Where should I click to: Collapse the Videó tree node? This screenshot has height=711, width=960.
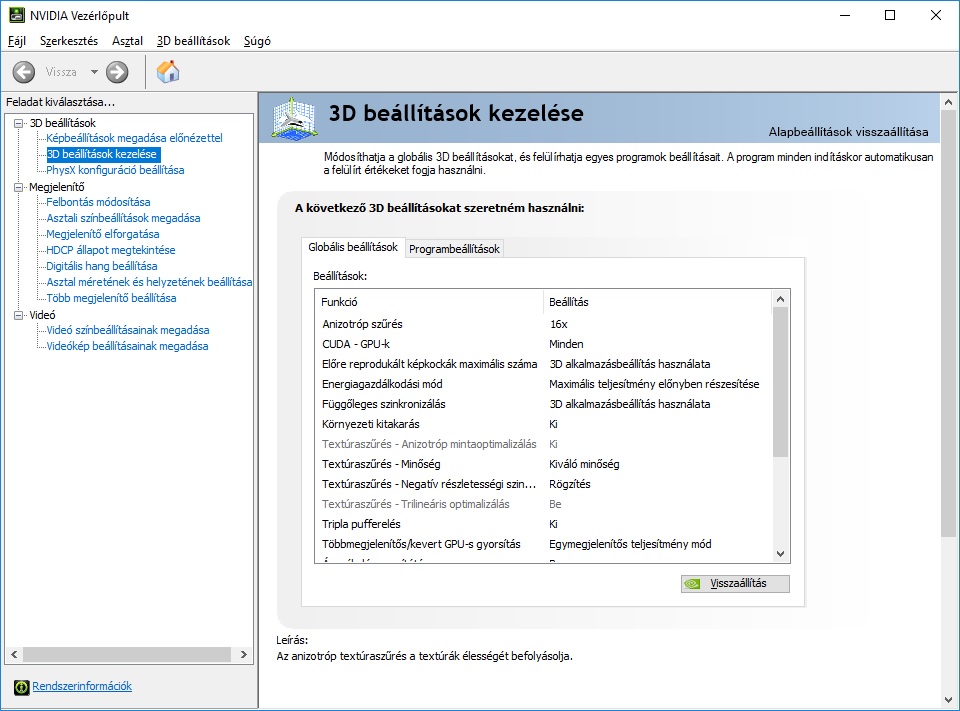point(19,315)
